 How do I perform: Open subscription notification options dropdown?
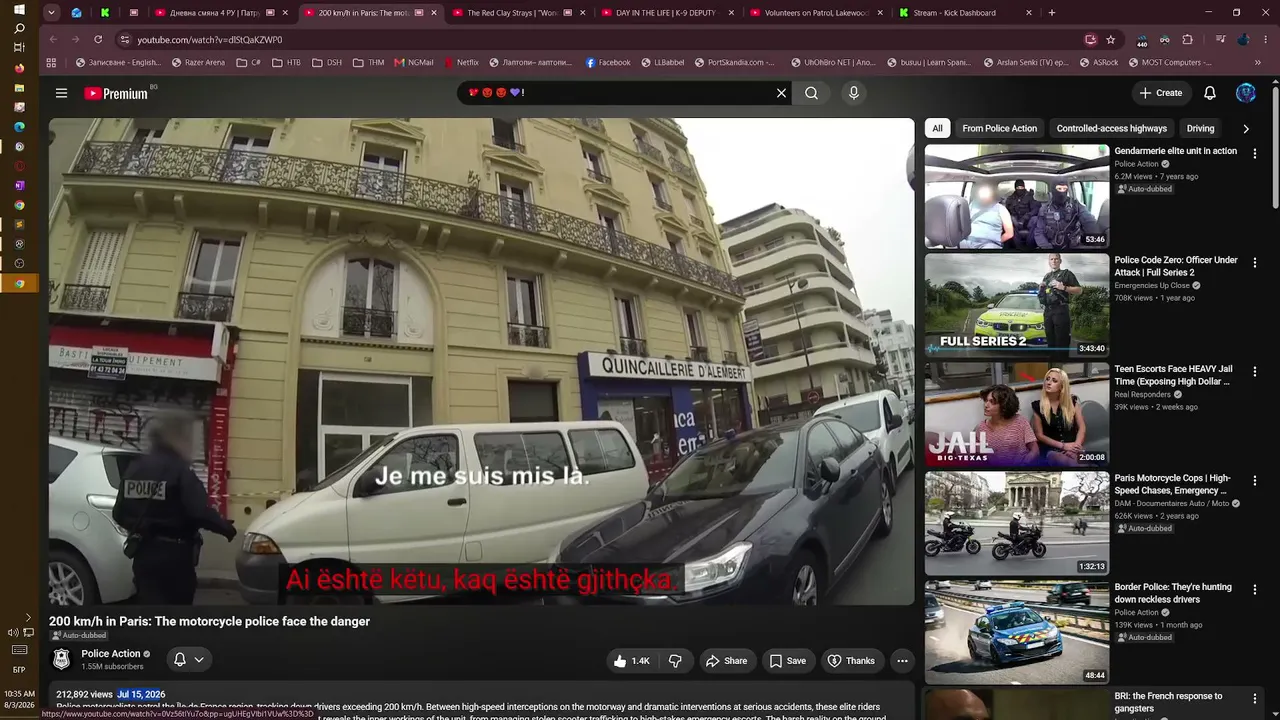point(188,660)
